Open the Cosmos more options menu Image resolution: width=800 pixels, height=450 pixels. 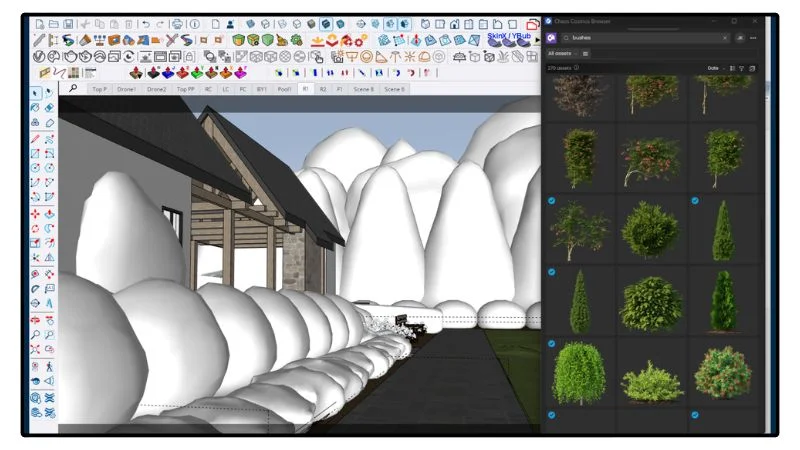[x=753, y=38]
